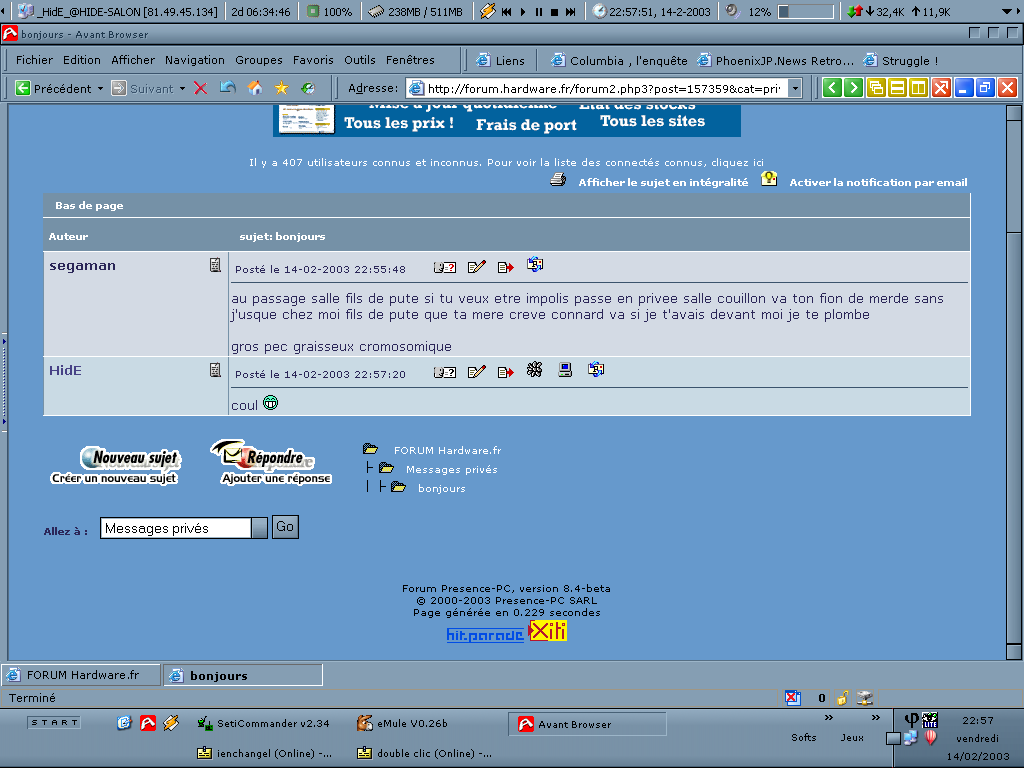Click the delete (asterisk) icon on HidE's post
Image resolution: width=1024 pixels, height=768 pixels.
click(x=534, y=370)
